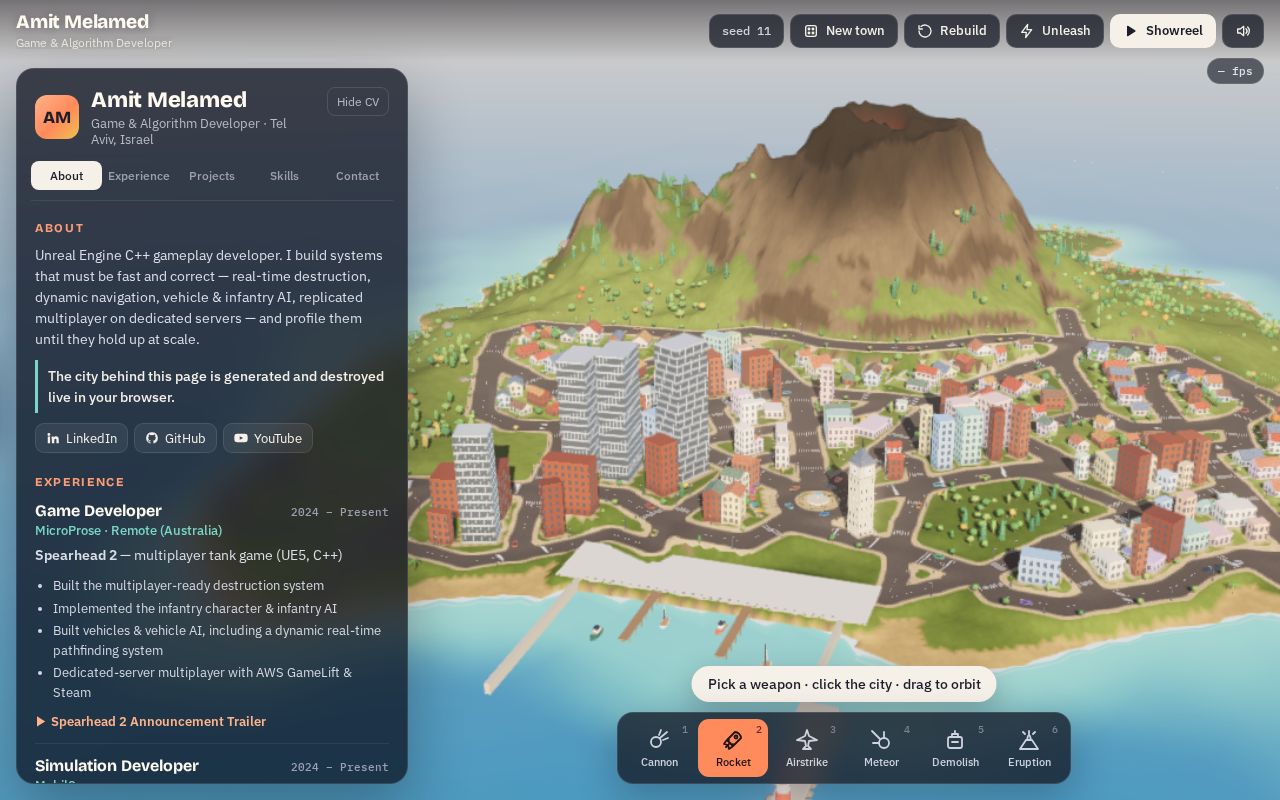Switch to the Experience tab
The height and width of the screenshot is (800, 1280).
pyautogui.click(x=139, y=175)
